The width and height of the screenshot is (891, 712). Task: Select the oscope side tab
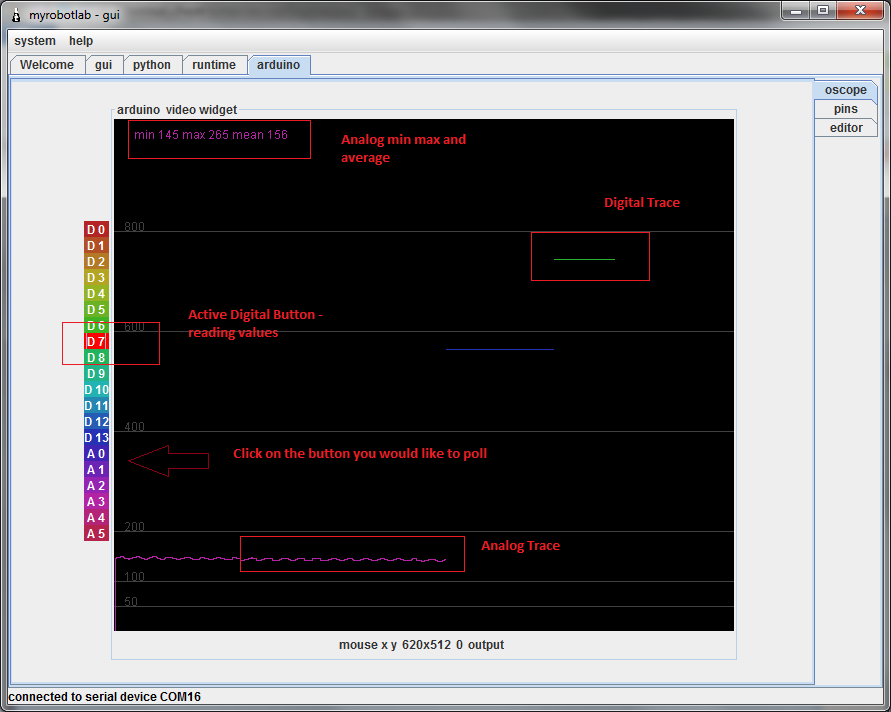(846, 90)
